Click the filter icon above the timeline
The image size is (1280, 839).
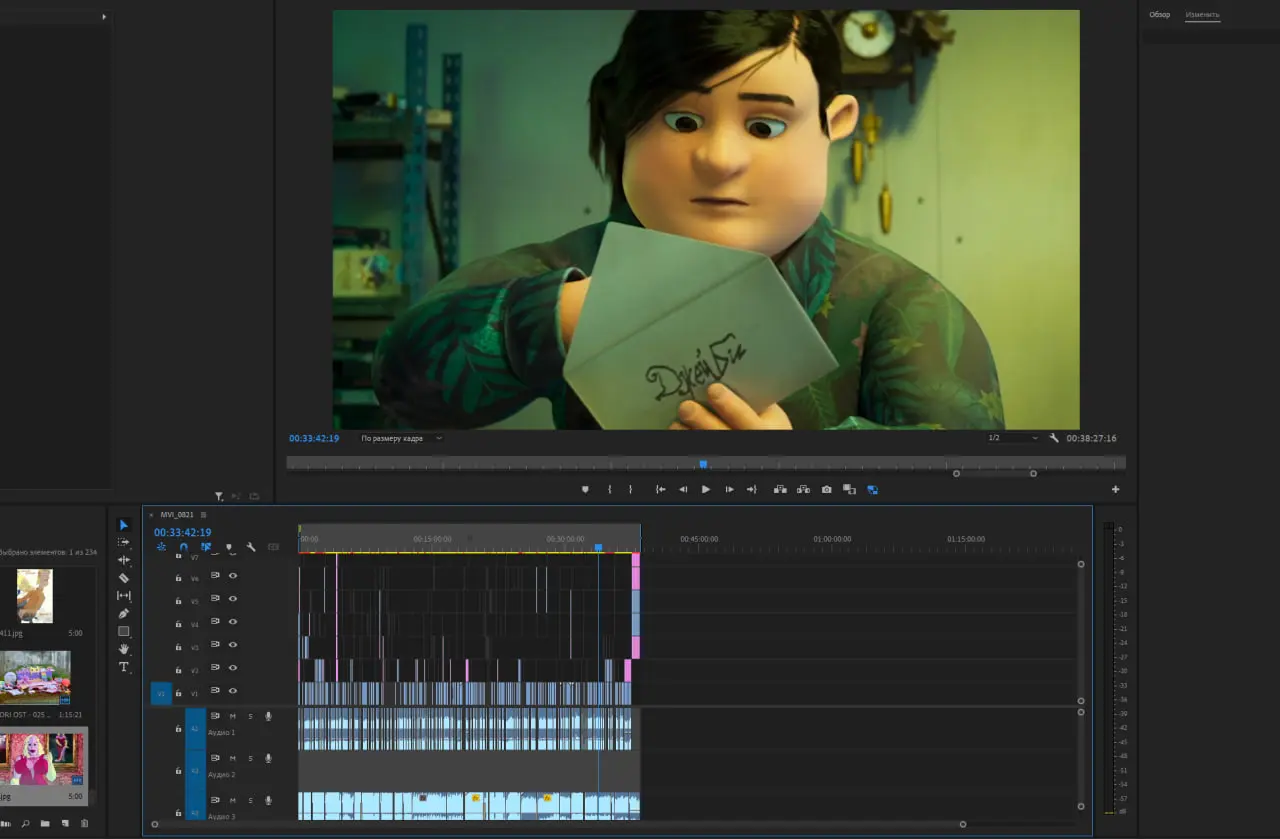[x=219, y=496]
